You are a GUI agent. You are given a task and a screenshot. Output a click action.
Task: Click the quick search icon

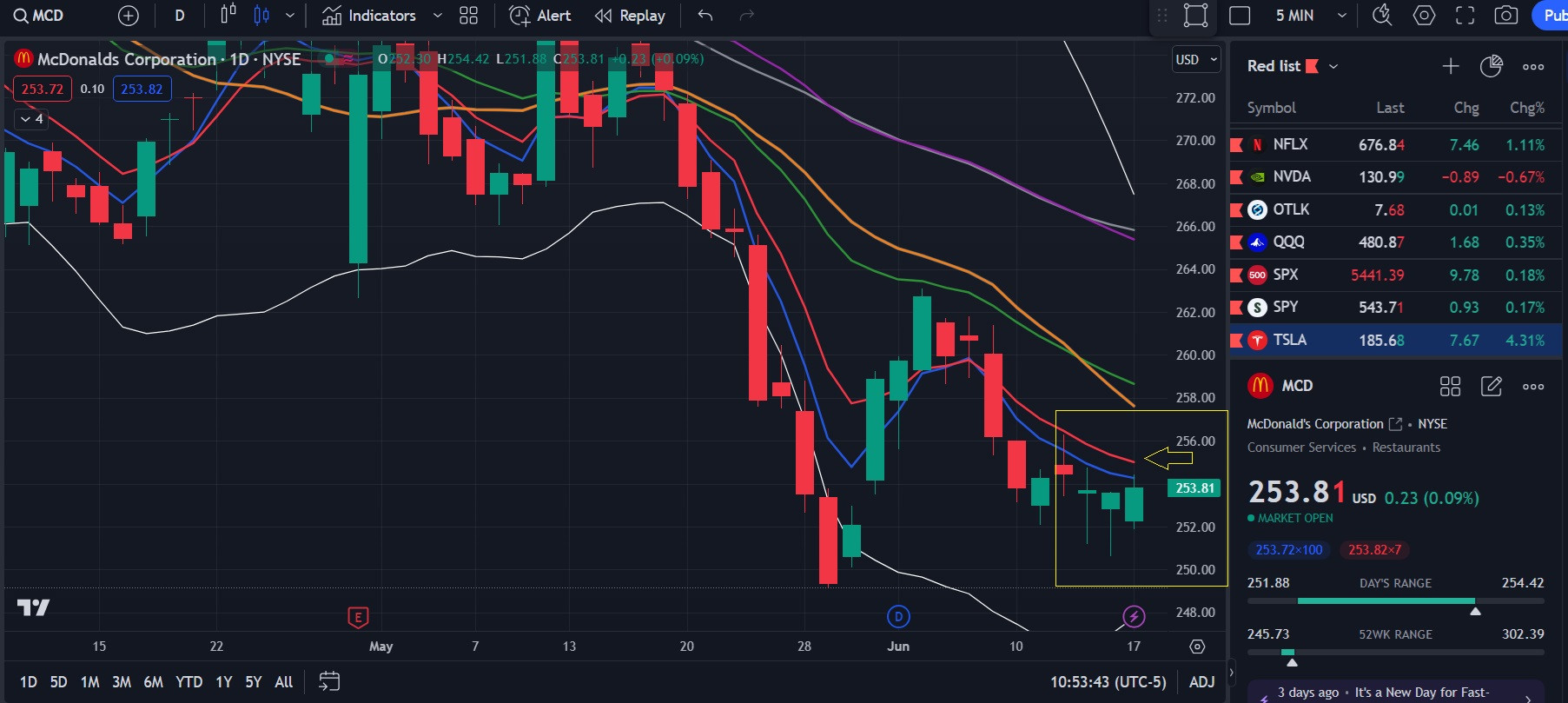pyautogui.click(x=1382, y=16)
